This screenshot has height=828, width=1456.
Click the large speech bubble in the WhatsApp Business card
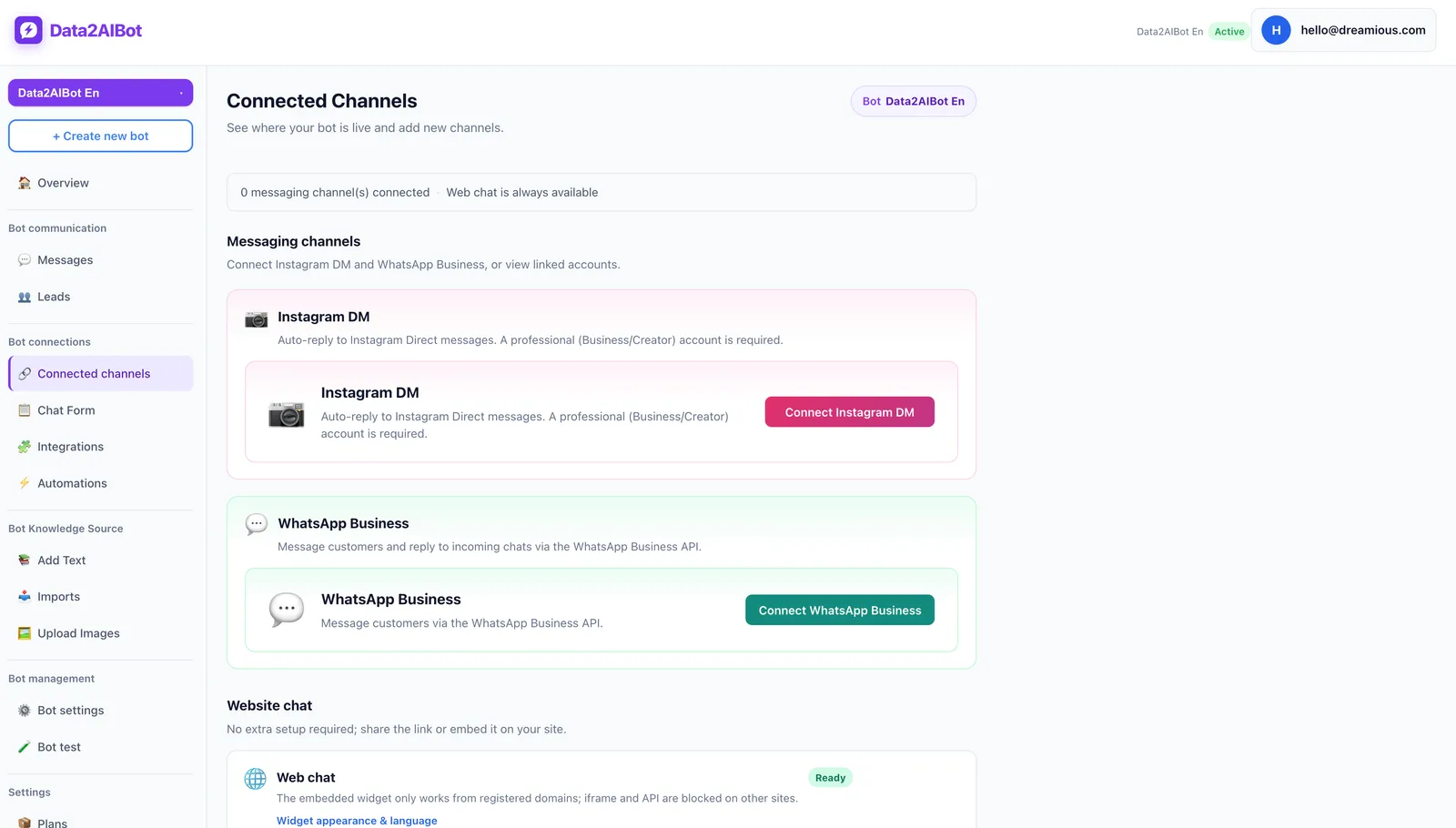point(286,610)
